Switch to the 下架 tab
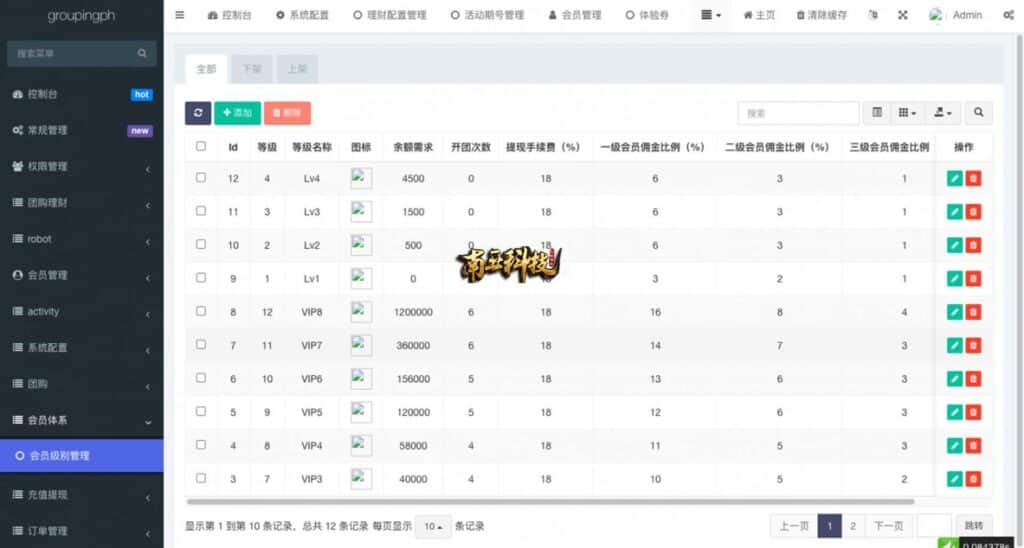 tap(249, 69)
